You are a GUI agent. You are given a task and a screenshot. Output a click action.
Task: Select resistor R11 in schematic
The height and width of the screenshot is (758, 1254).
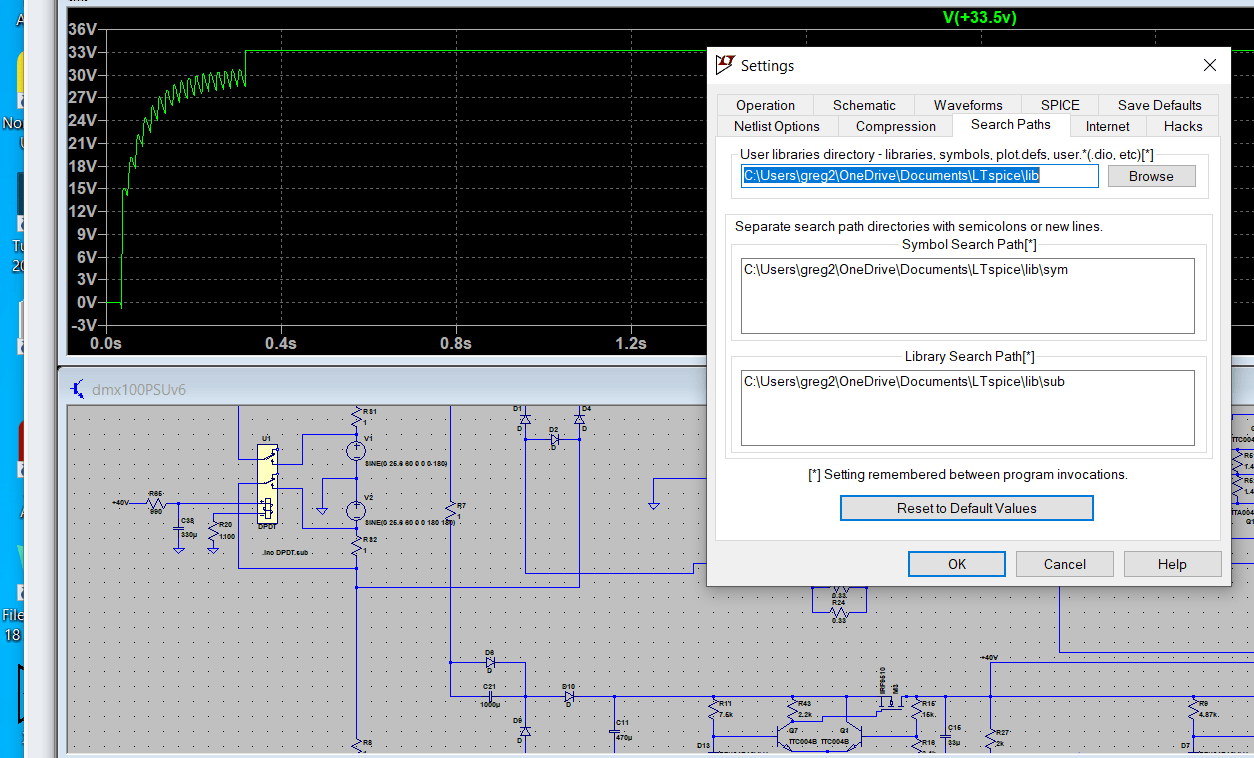(714, 709)
